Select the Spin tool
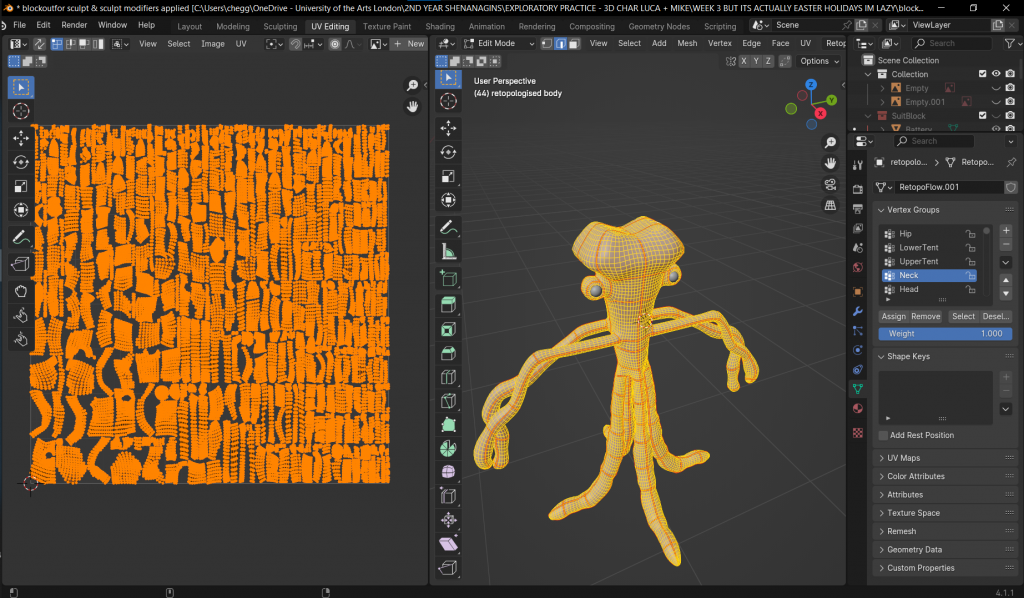 pyautogui.click(x=449, y=448)
